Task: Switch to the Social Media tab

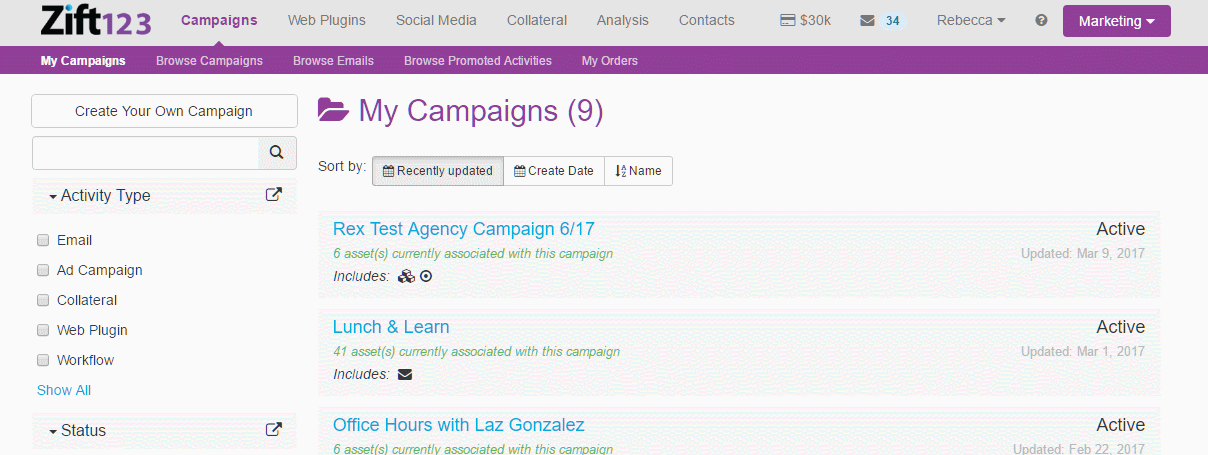Action: click(x=436, y=20)
